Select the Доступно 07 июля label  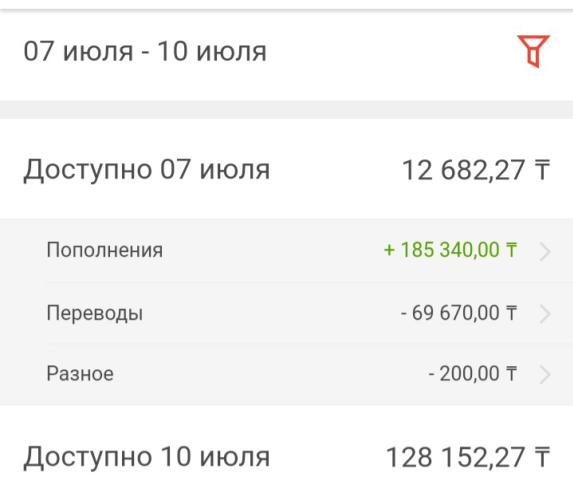click(147, 170)
